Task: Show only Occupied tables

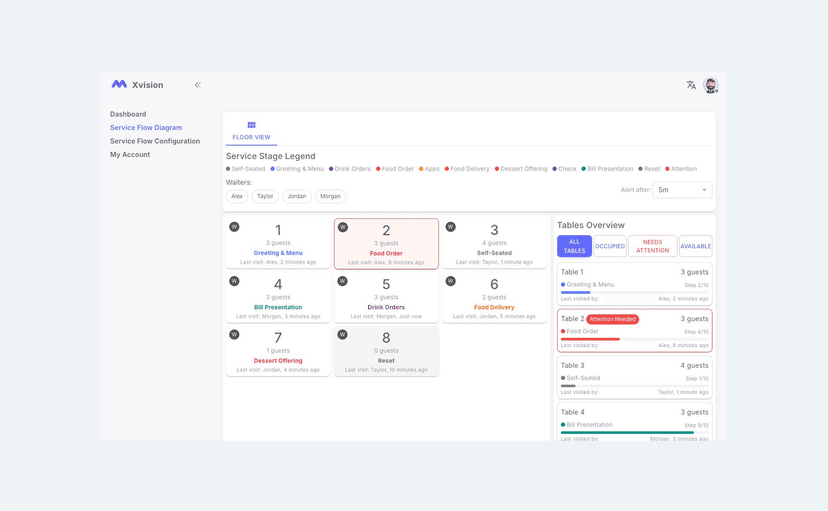Action: pyautogui.click(x=610, y=246)
